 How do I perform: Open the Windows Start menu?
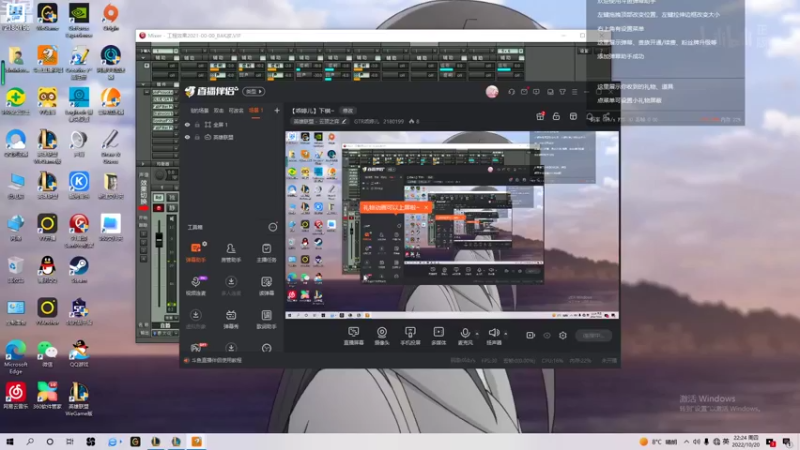10,442
